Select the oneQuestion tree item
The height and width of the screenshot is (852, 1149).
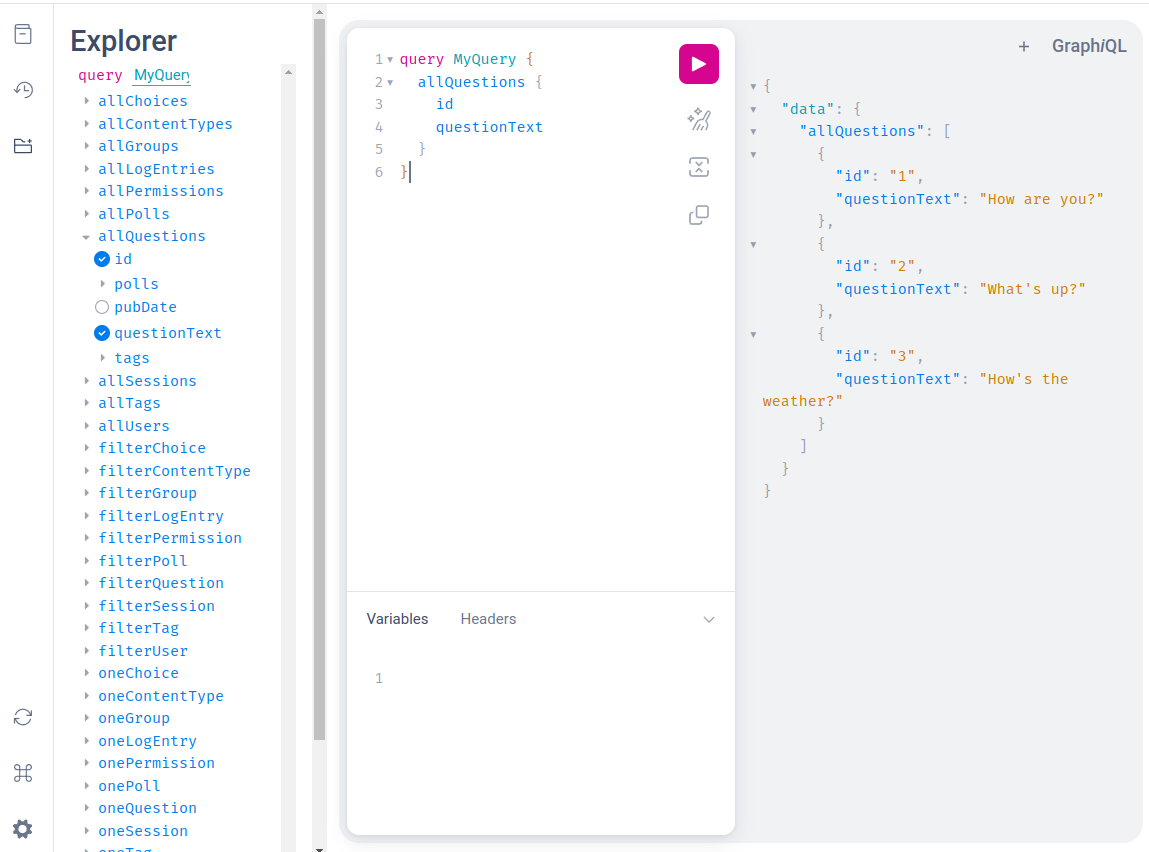[x=147, y=808]
